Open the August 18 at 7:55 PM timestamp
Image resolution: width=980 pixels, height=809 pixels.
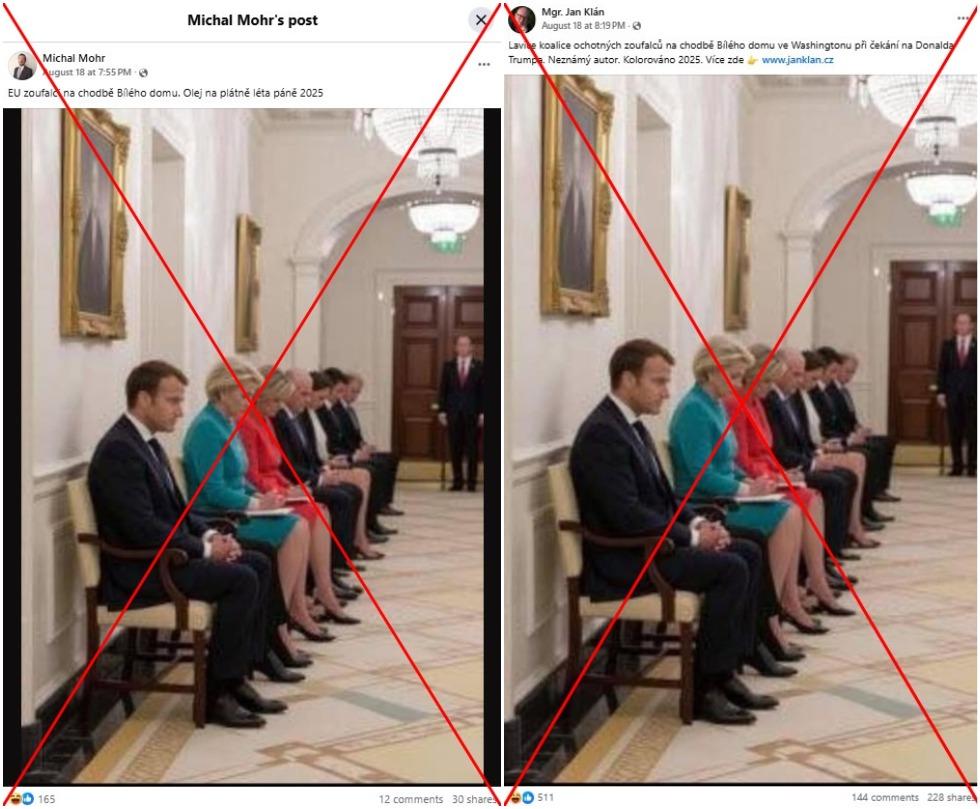pos(87,73)
